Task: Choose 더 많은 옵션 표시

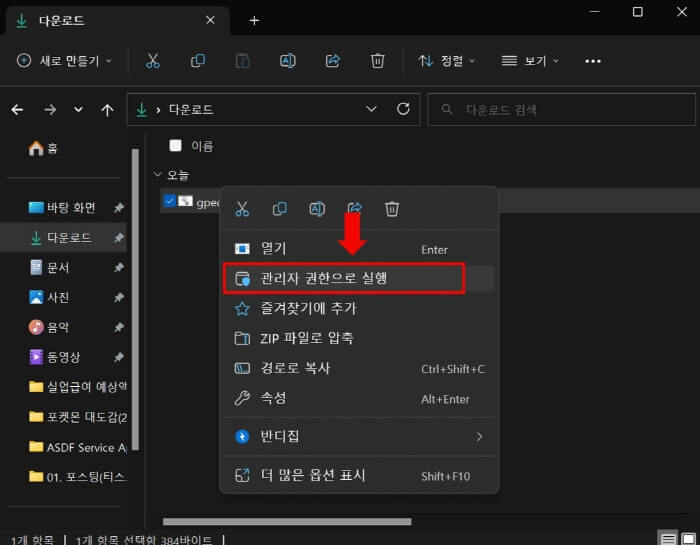Action: 360,475
